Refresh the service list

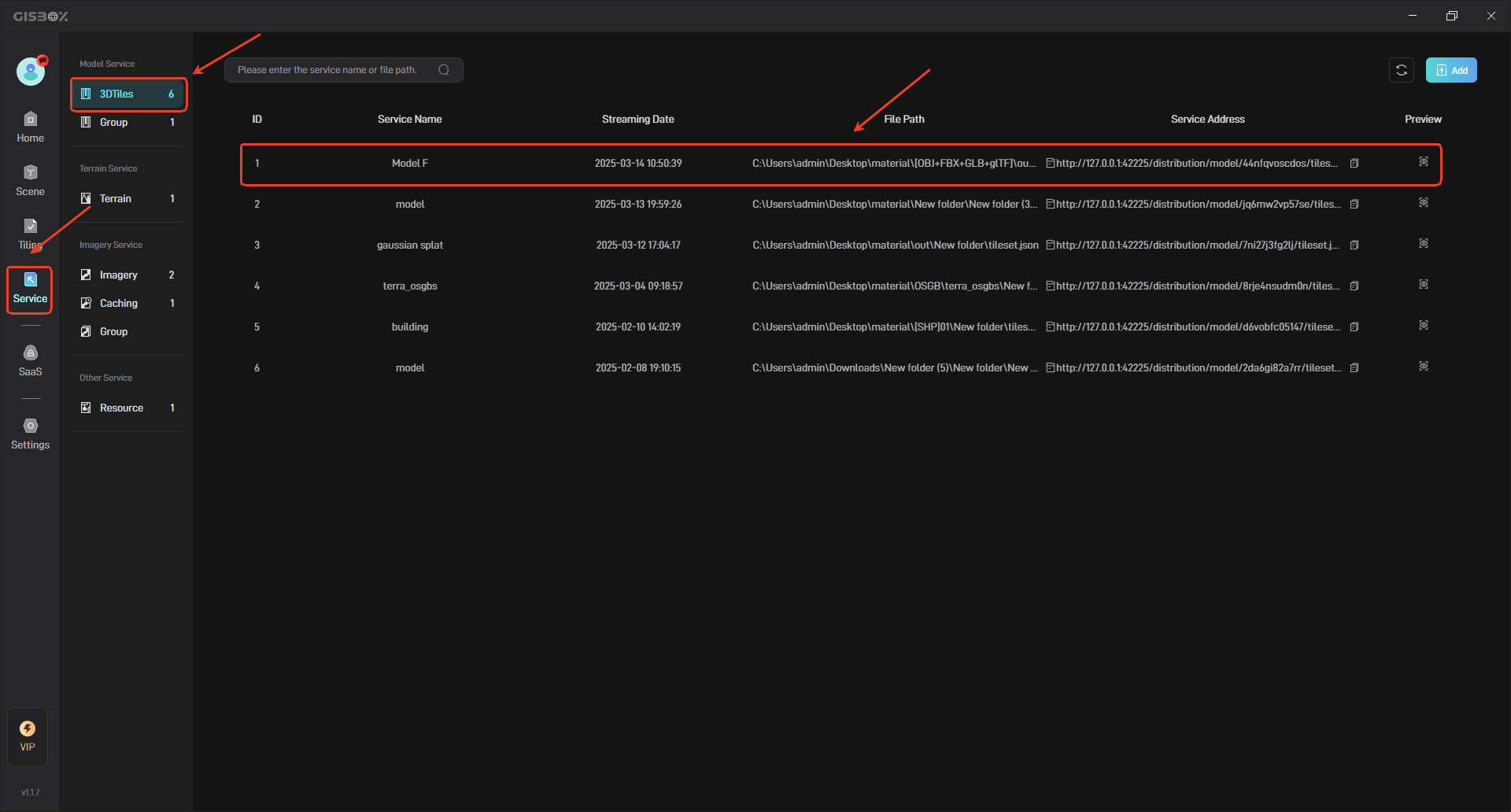point(1402,70)
